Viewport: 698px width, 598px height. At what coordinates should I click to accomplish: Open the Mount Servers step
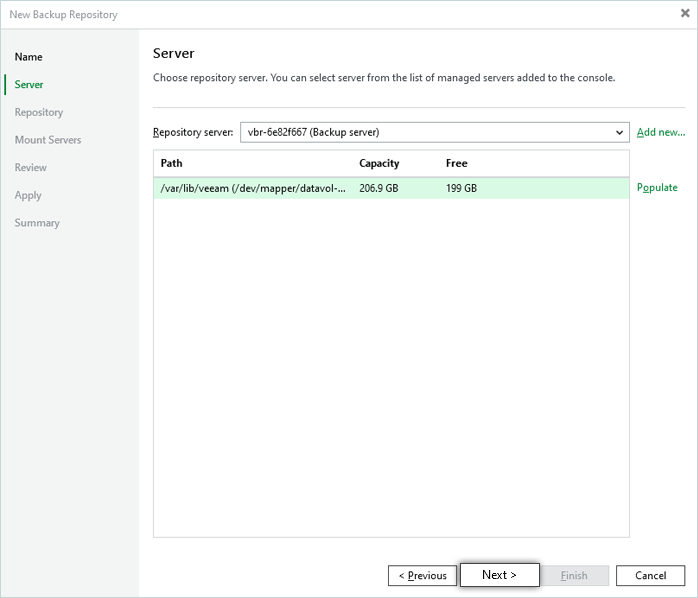[48, 140]
